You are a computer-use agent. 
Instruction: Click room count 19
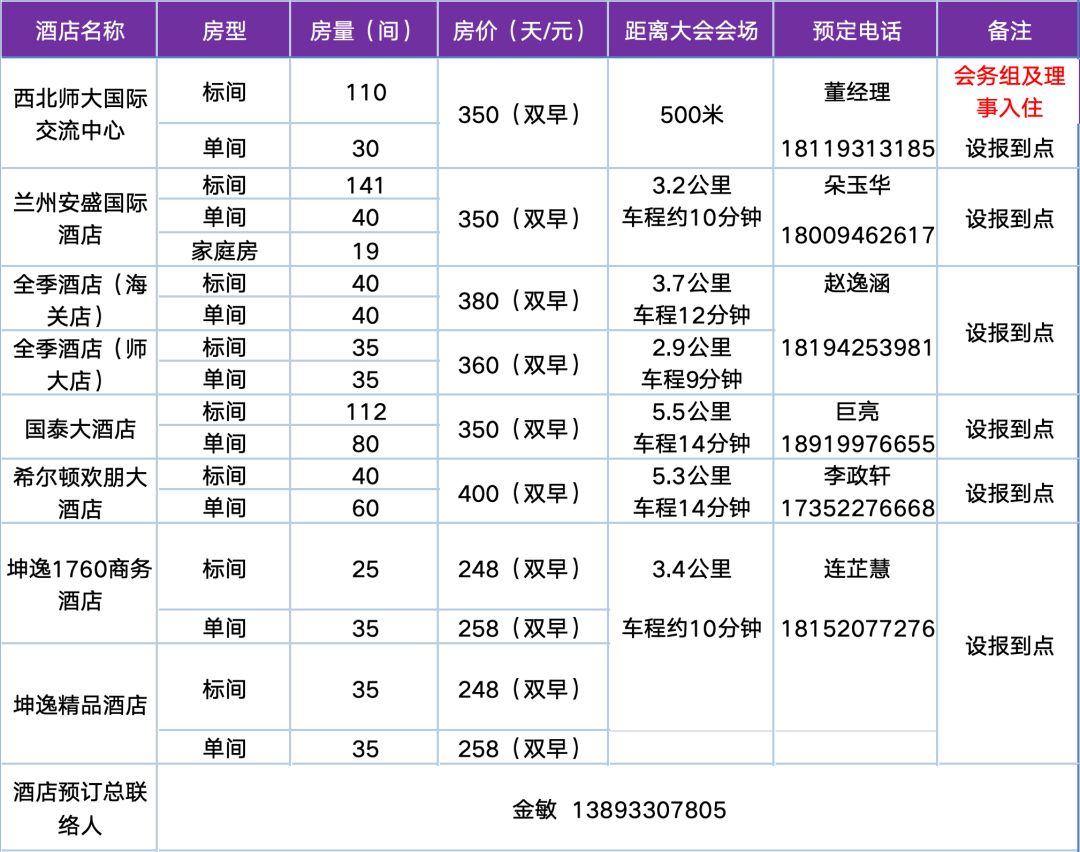(365, 251)
